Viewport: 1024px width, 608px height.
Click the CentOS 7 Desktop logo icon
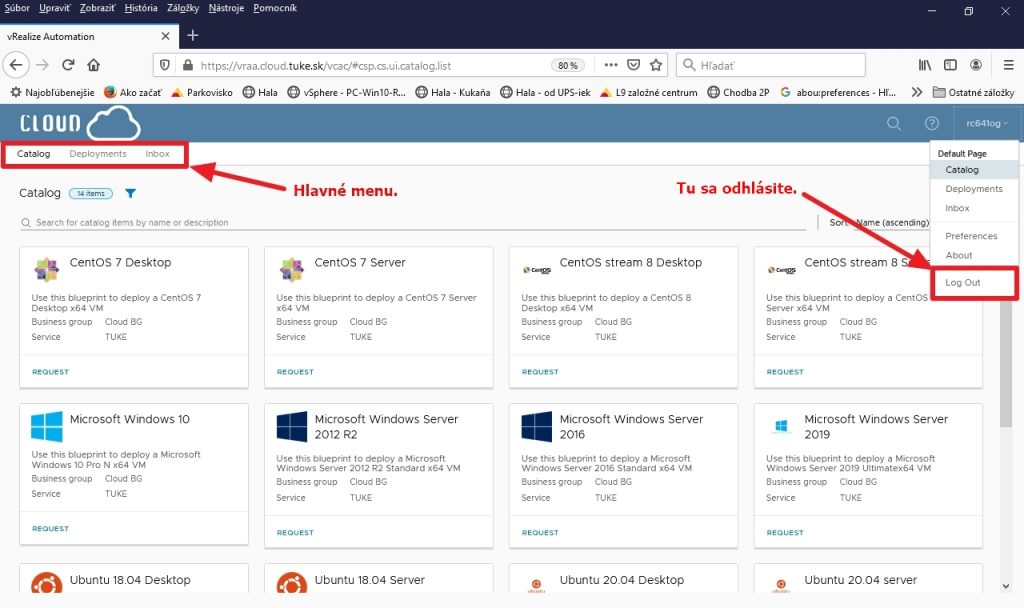(x=46, y=268)
